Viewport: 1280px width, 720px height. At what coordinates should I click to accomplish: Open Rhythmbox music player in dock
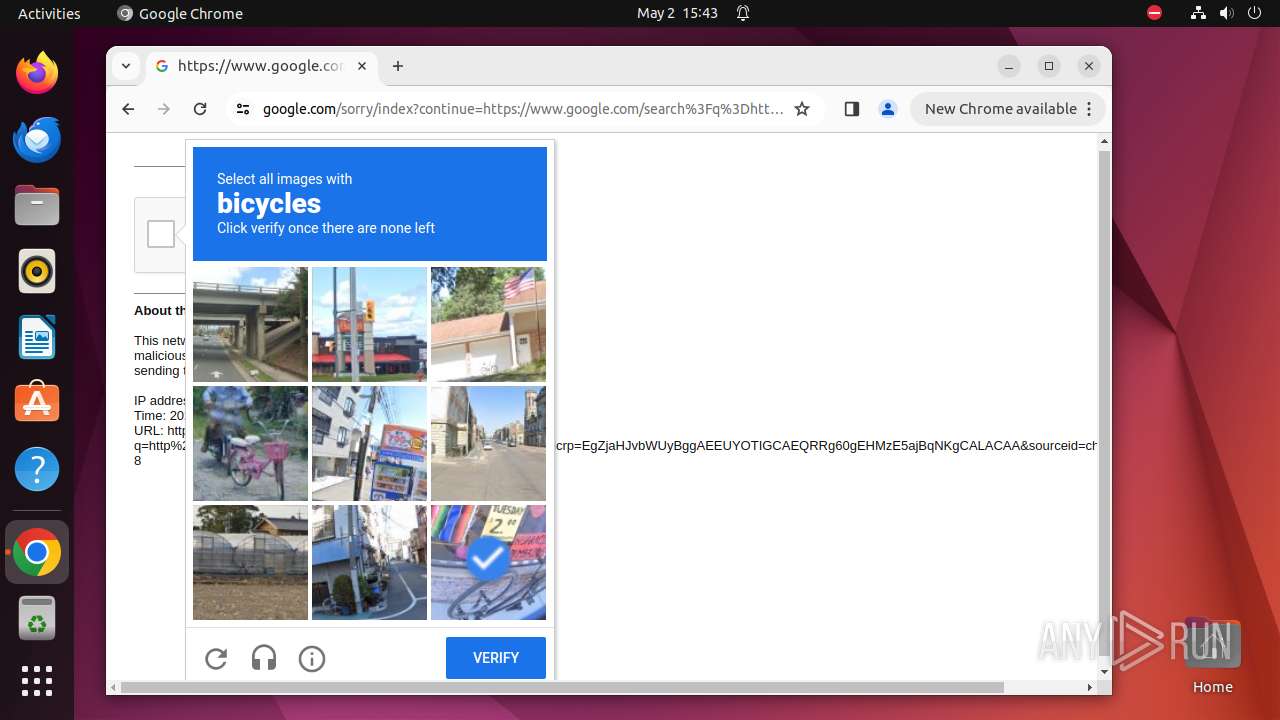[37, 271]
